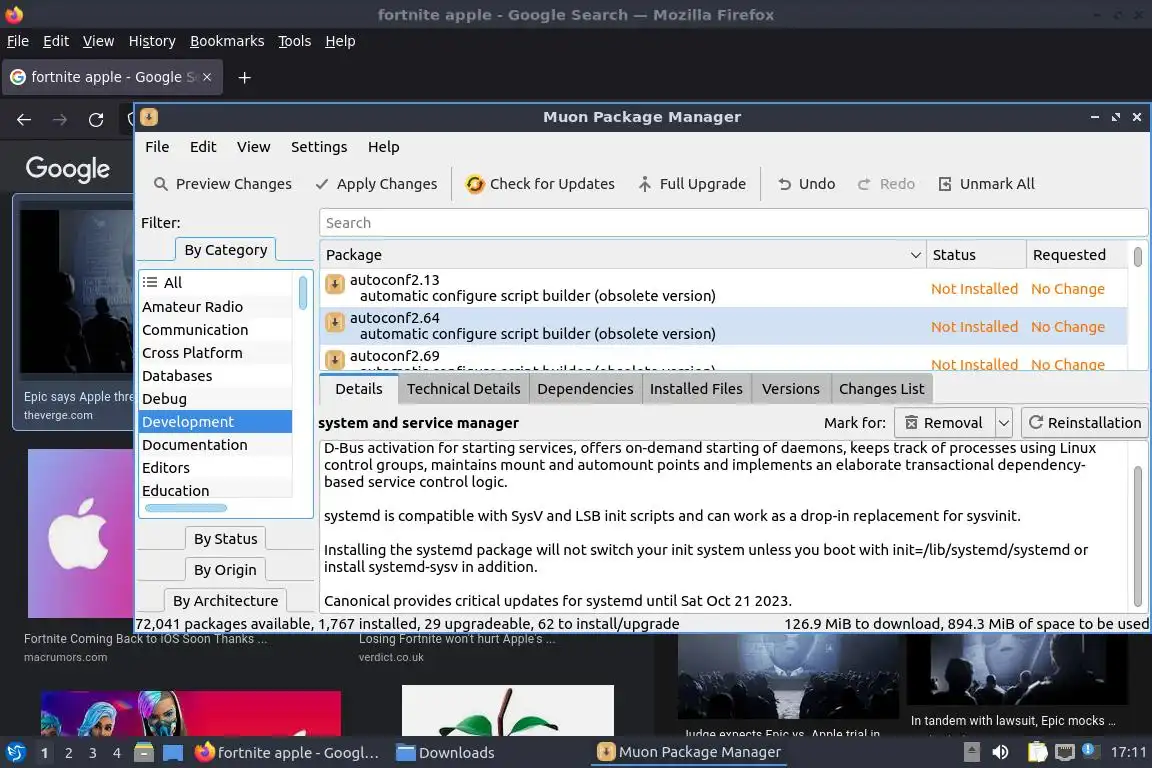
Task: Click the autoconf2.69 package icon
Action: pos(335,359)
